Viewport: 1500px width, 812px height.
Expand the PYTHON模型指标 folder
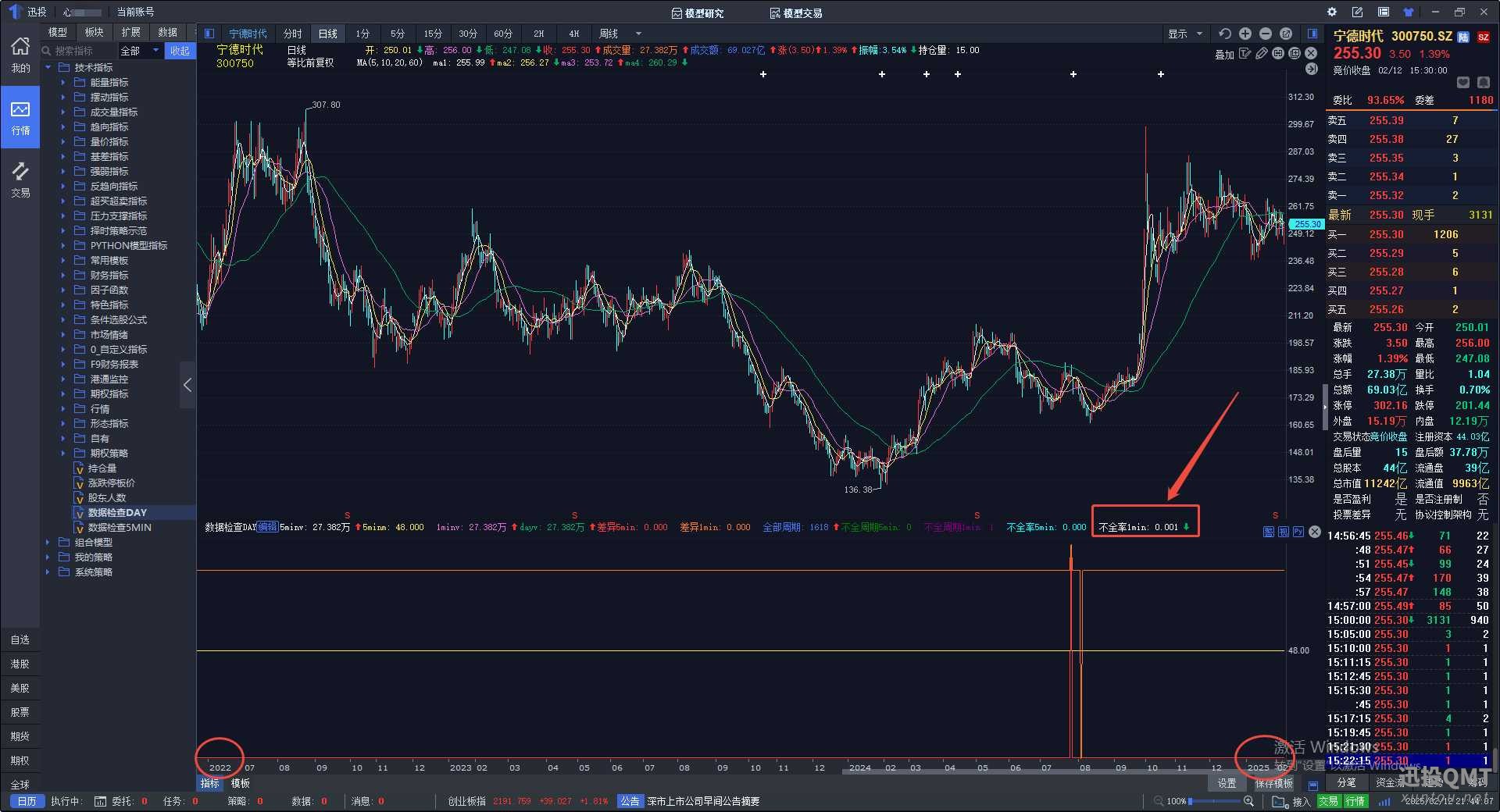63,245
